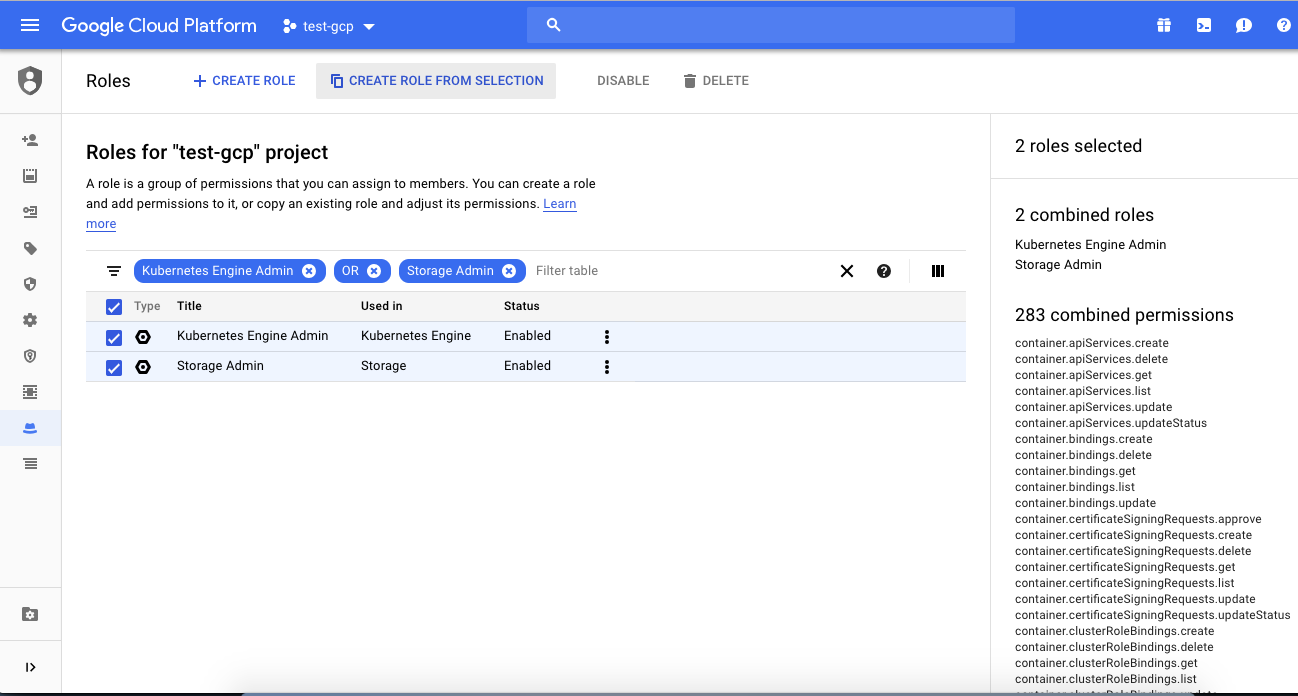The image size is (1298, 696).
Task: Open the test-gcp project selector dropdown
Action: (329, 26)
